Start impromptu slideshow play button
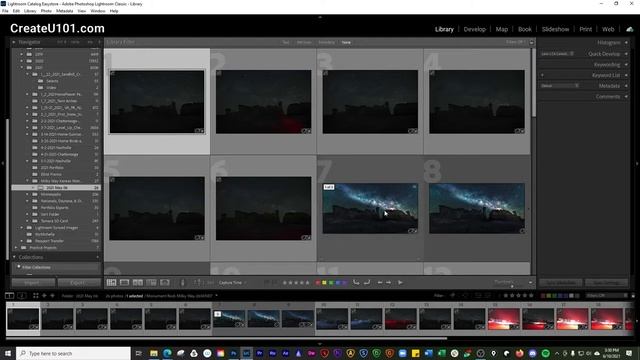The height and width of the screenshot is (360, 640). [x=400, y=282]
